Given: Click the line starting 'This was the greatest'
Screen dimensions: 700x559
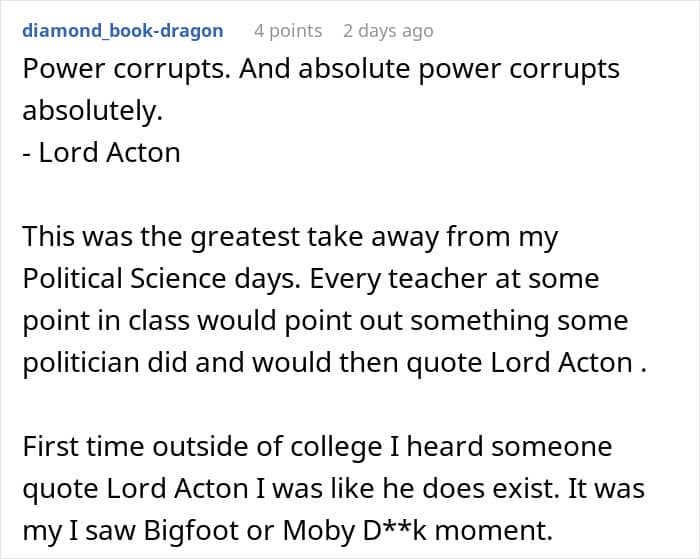Looking at the screenshot, I should 290,237.
